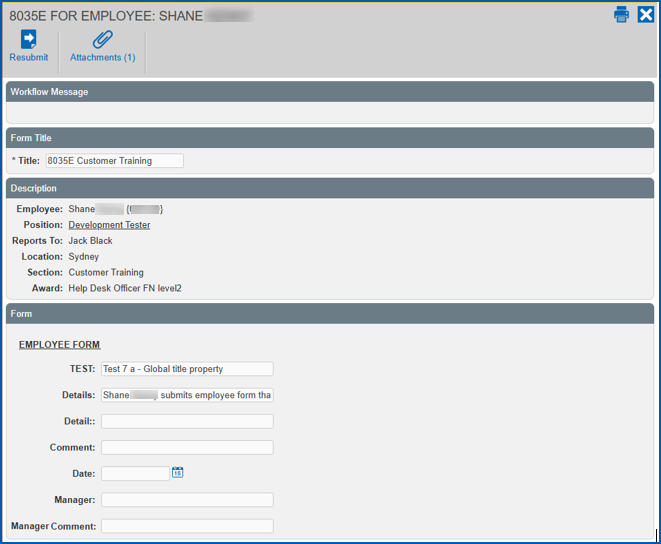Edit the Title field with 8035E Customer Training
Viewport: 661px width, 544px height.
(x=115, y=161)
